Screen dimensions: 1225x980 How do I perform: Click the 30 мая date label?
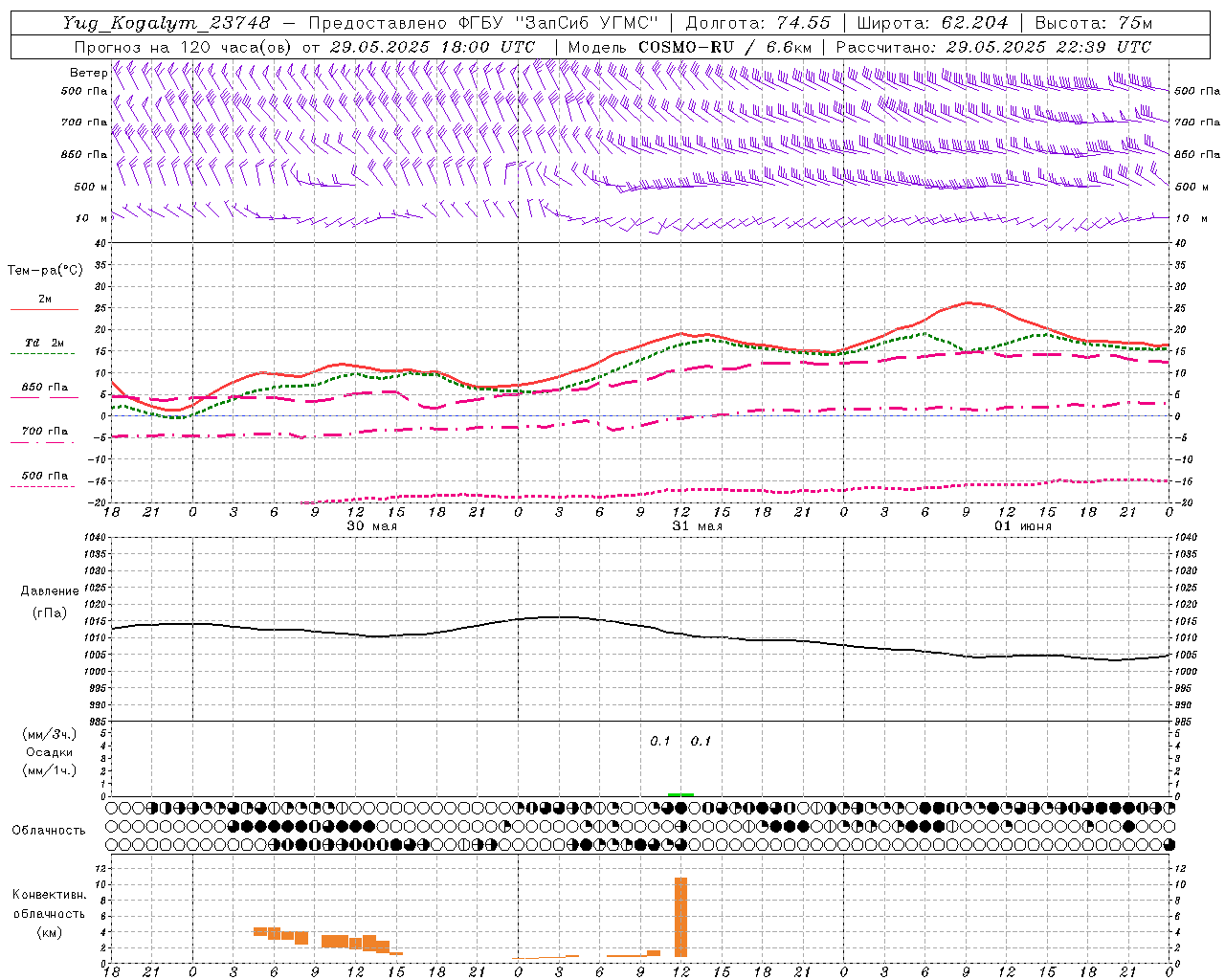pos(371,526)
